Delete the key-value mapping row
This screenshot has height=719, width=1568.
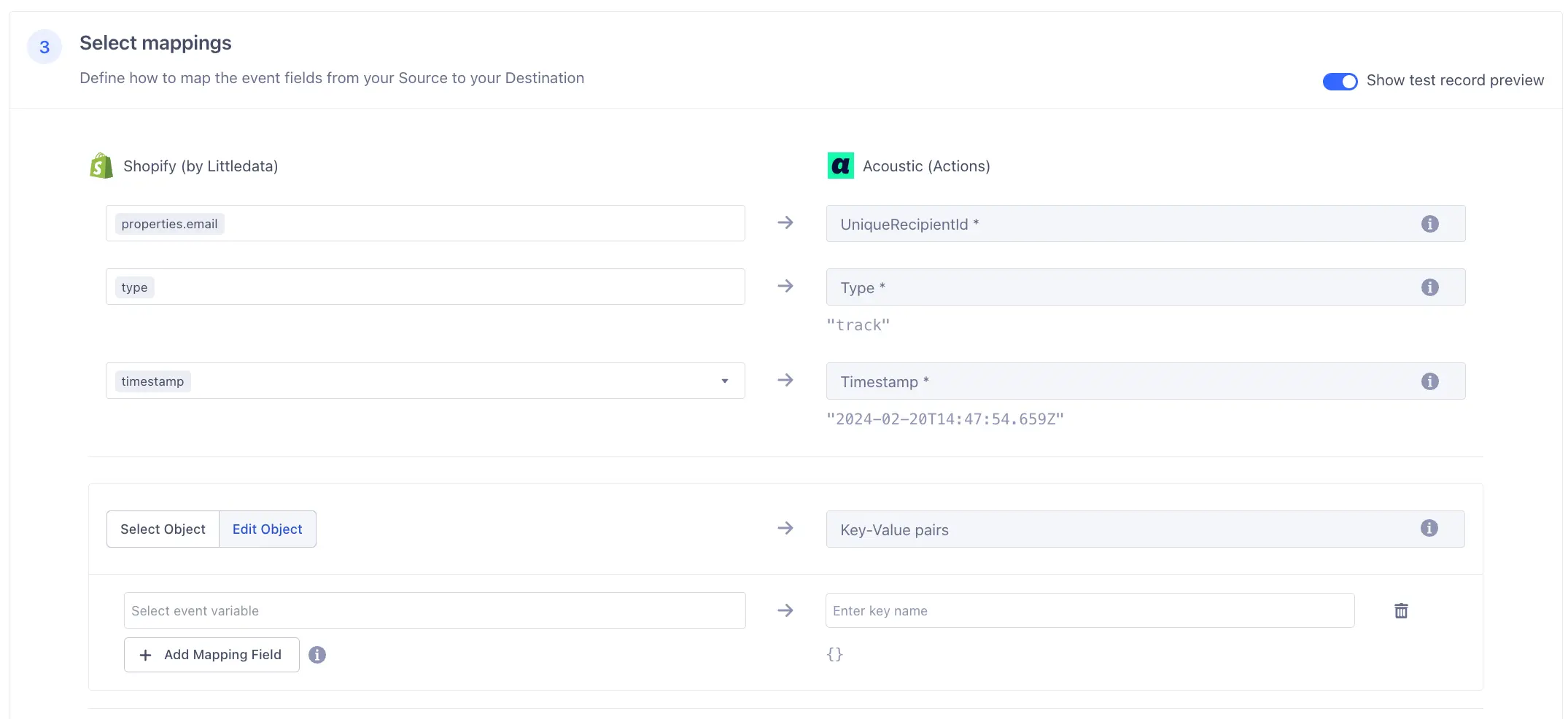point(1401,610)
